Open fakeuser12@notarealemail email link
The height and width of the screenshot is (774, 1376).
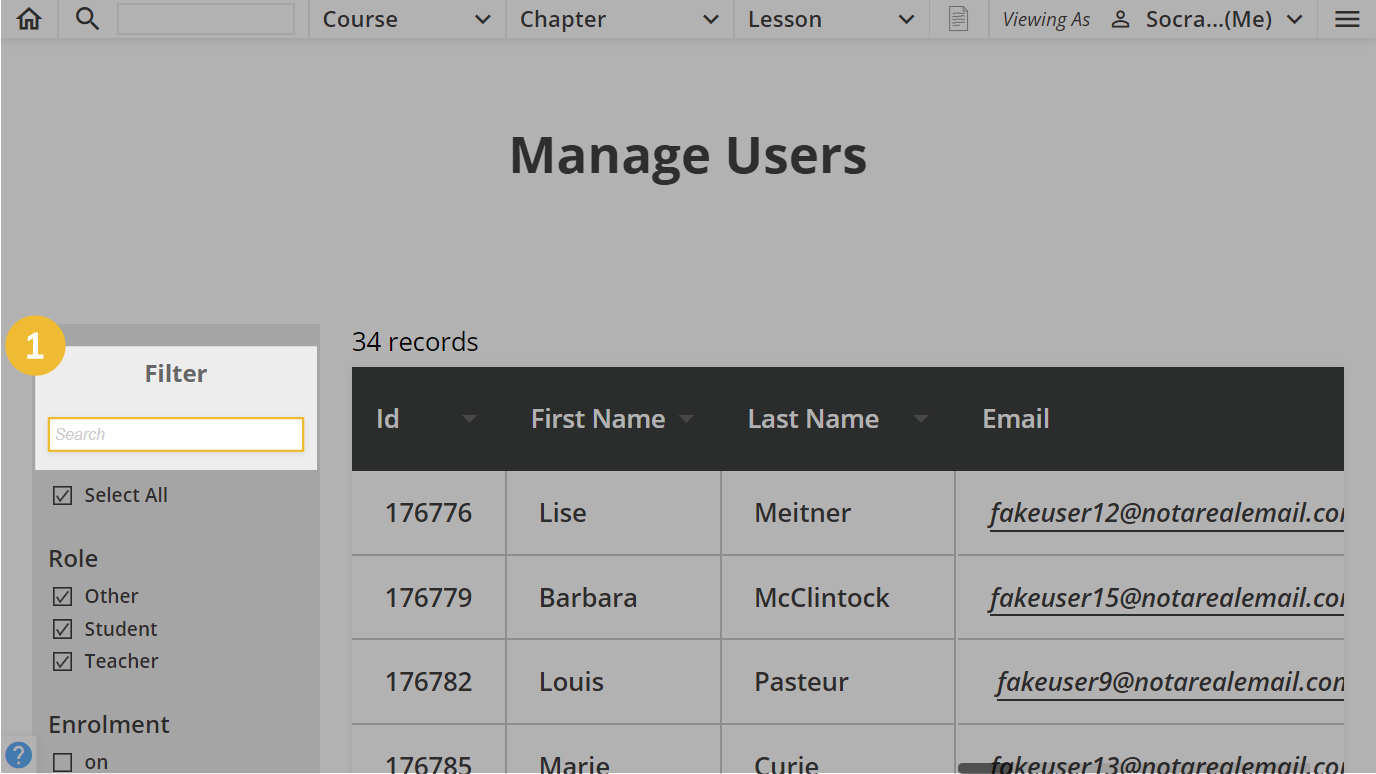[x=1166, y=513]
